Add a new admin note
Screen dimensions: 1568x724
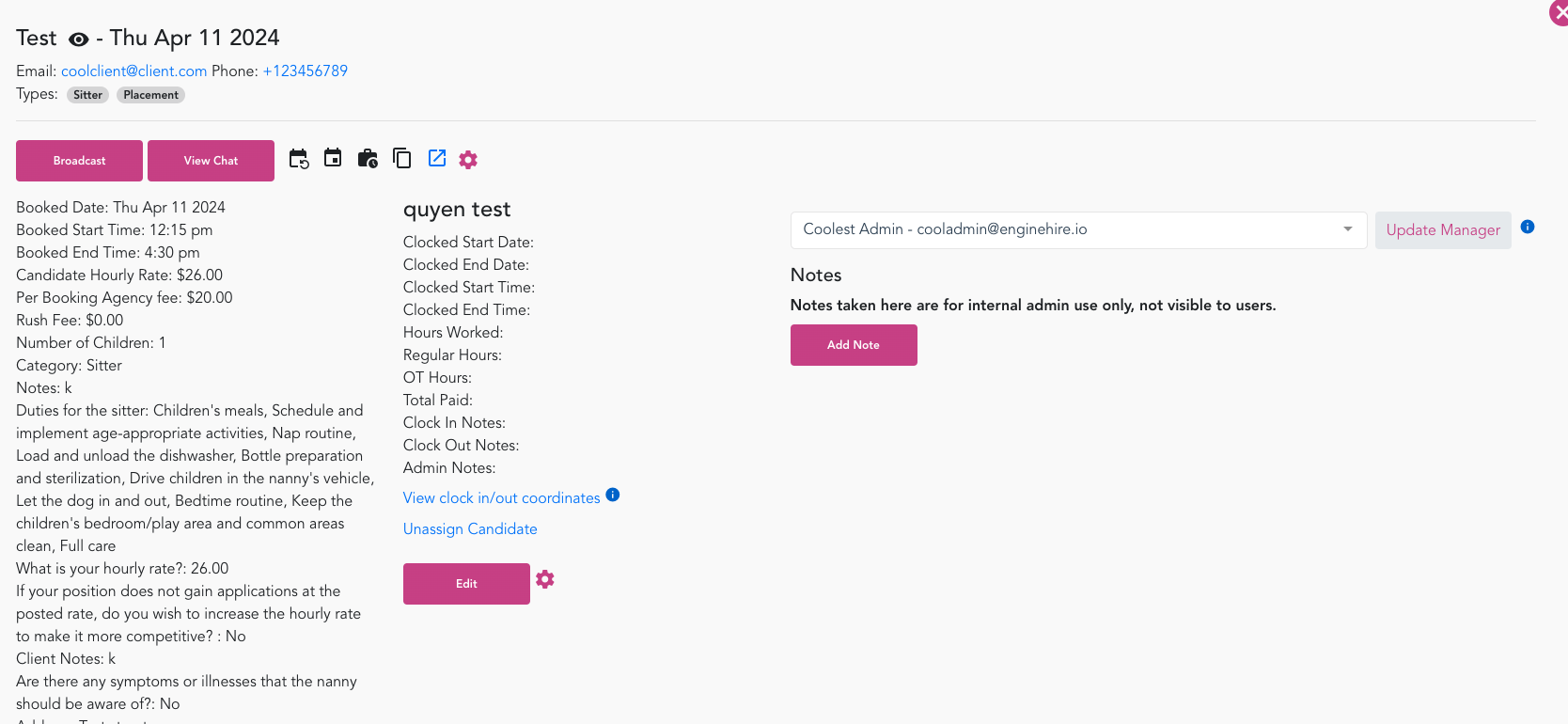coord(854,345)
